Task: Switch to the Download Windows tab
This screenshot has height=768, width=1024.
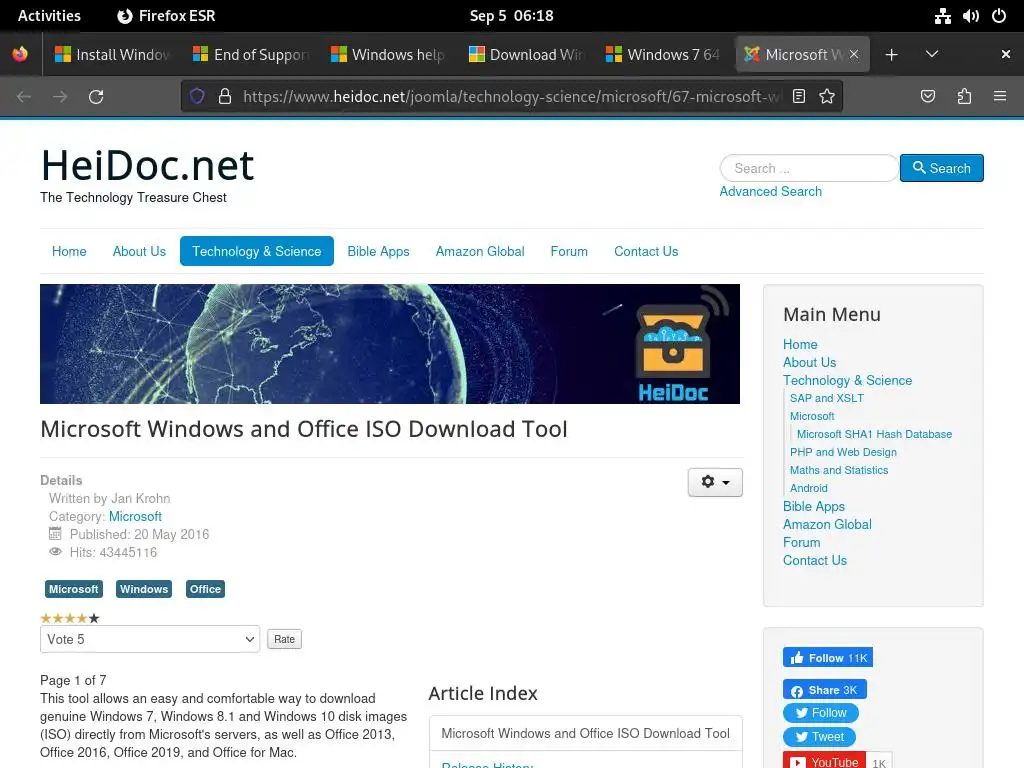Action: coord(526,54)
